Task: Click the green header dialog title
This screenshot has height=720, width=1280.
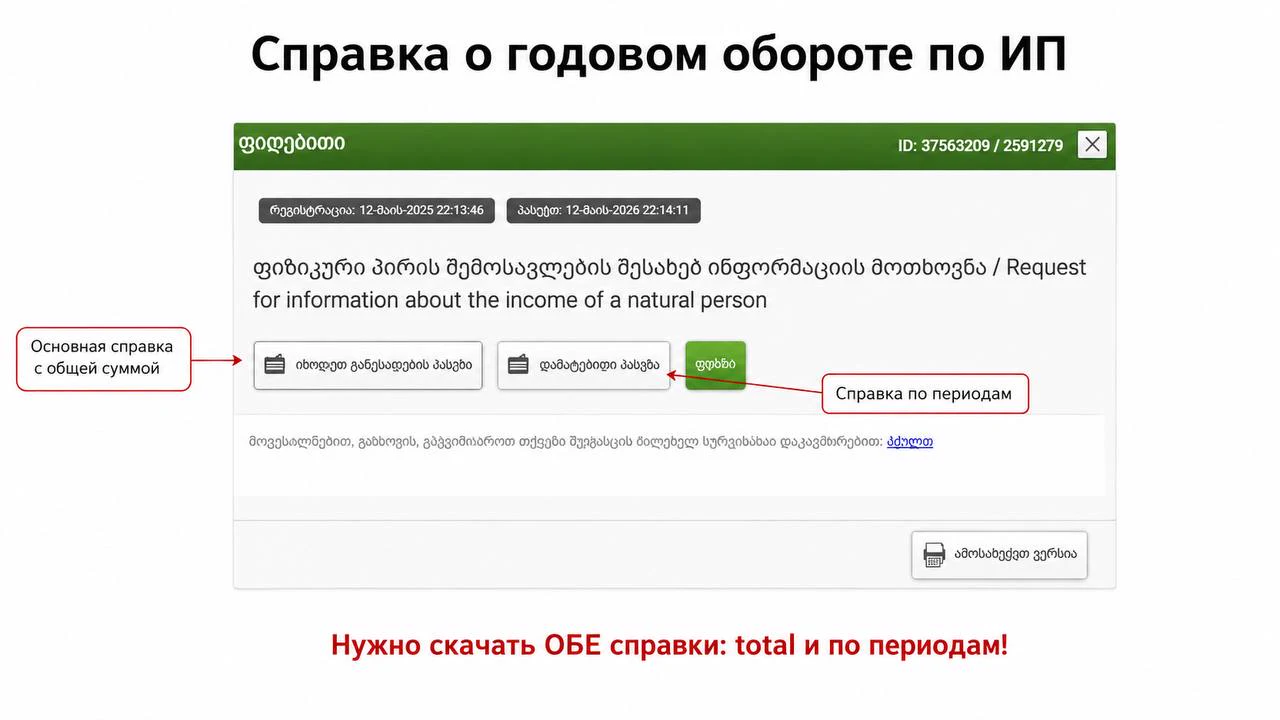Action: click(x=291, y=143)
